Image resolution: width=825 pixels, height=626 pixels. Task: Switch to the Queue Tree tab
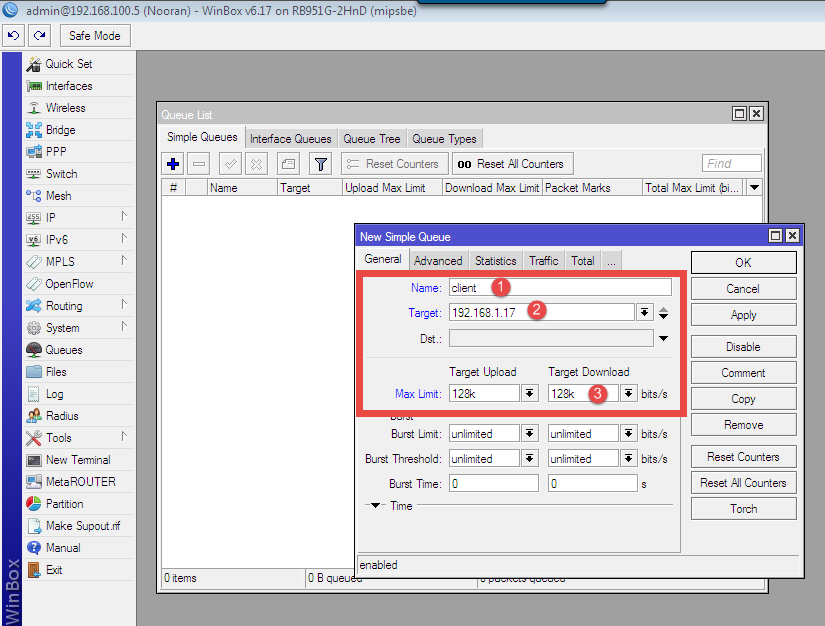click(x=371, y=139)
